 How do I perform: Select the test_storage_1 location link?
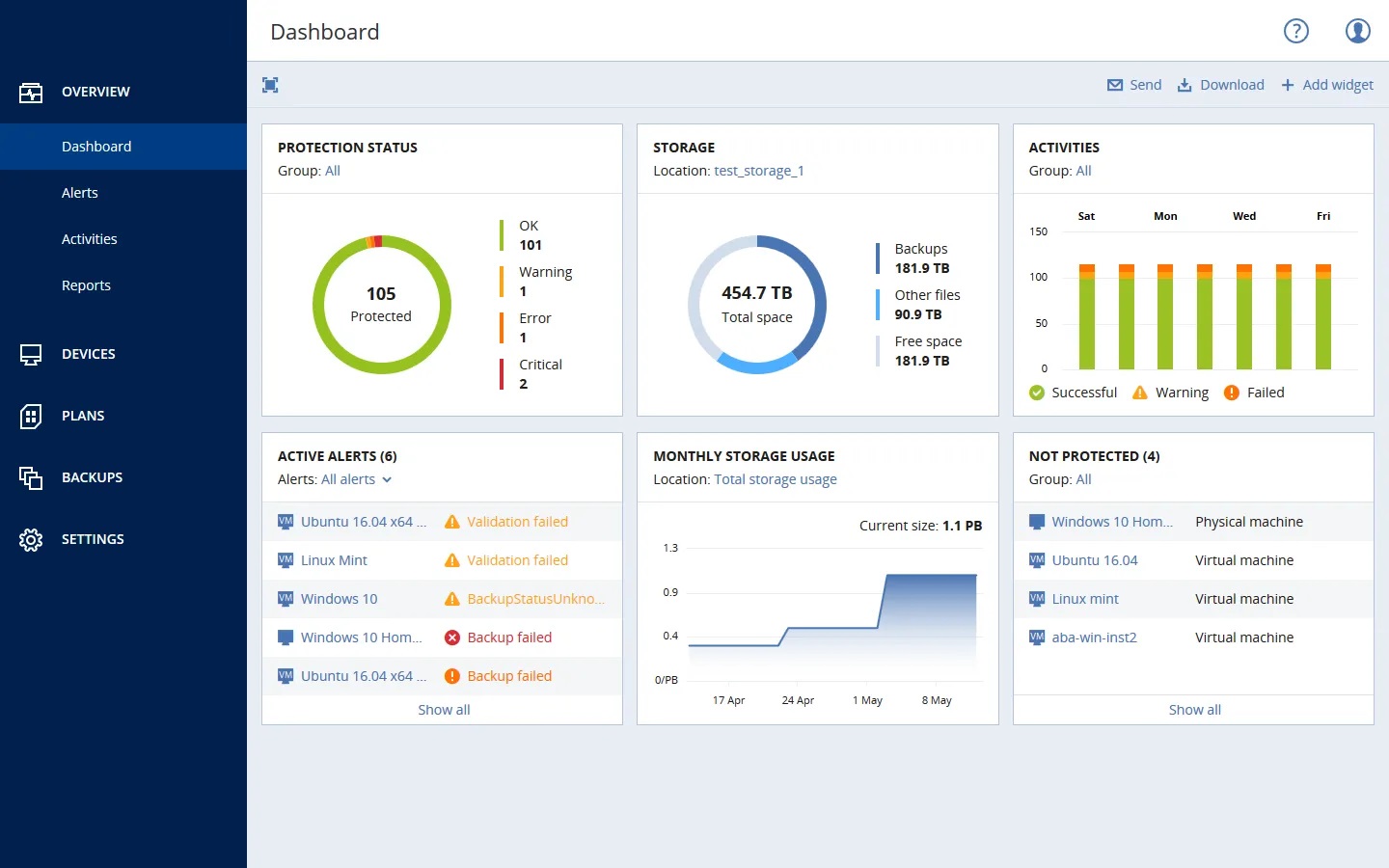[x=758, y=171]
